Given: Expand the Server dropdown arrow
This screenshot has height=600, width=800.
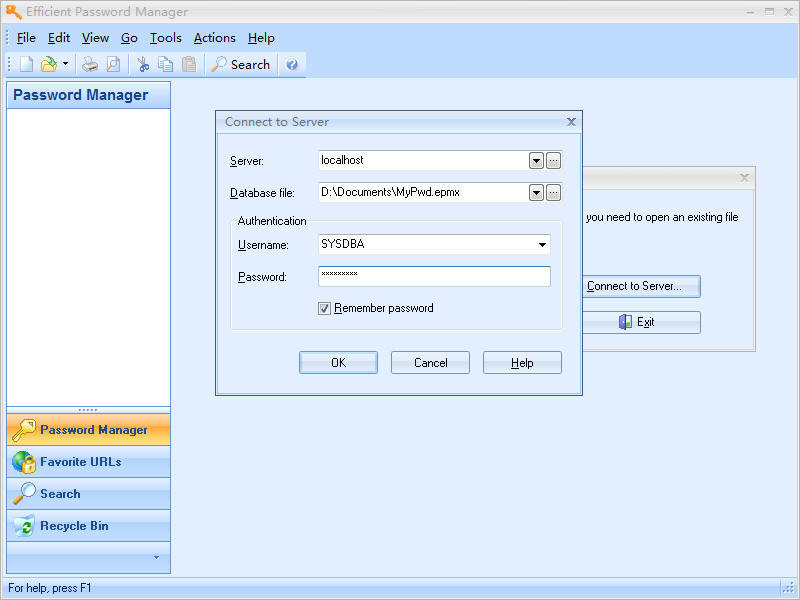Looking at the screenshot, I should coord(536,161).
